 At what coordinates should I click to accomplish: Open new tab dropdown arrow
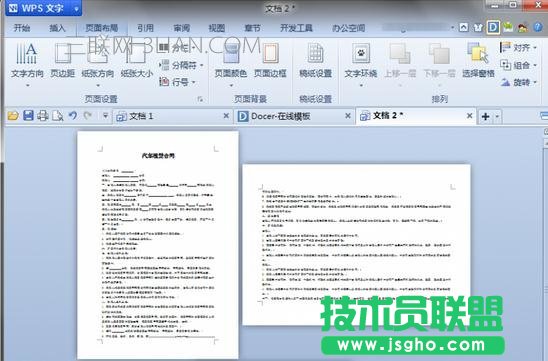pos(497,116)
